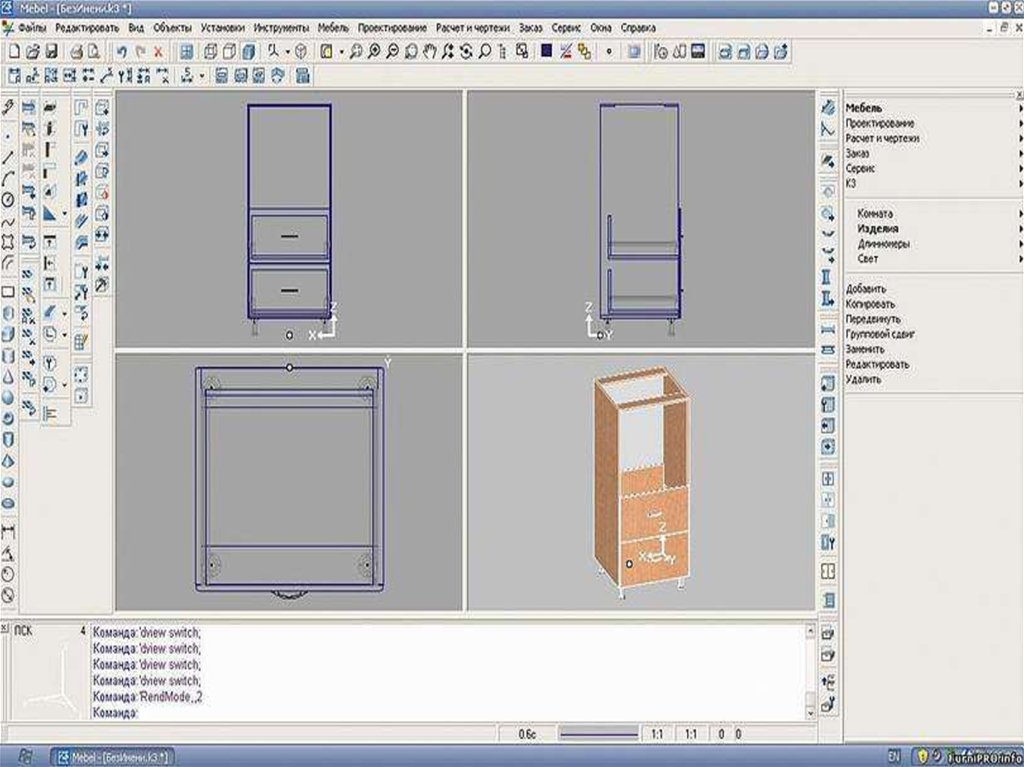Toggle the shaded solid render mode
Image resolution: width=1024 pixels, height=767 pixels.
pos(248,50)
